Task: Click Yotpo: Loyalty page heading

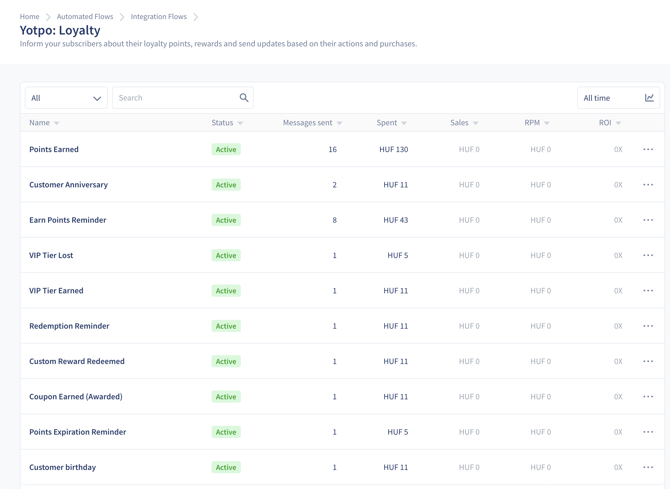Action: tap(60, 30)
